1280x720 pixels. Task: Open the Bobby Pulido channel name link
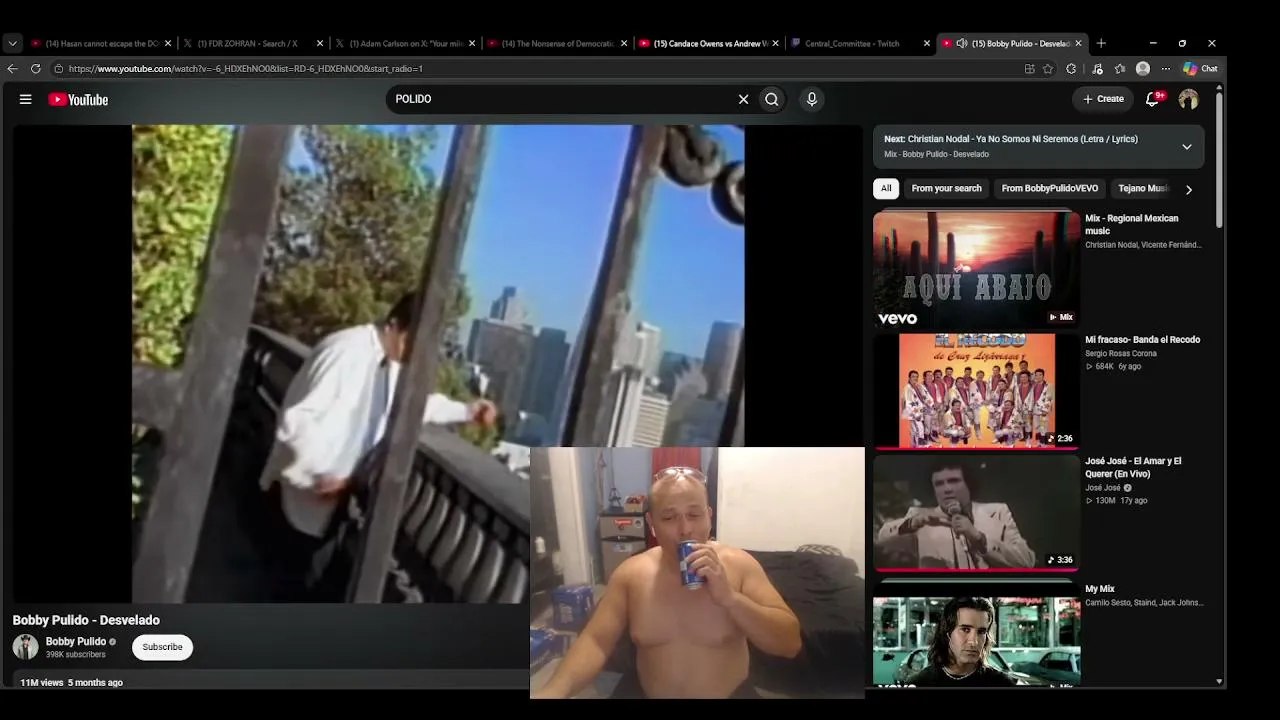click(x=76, y=641)
